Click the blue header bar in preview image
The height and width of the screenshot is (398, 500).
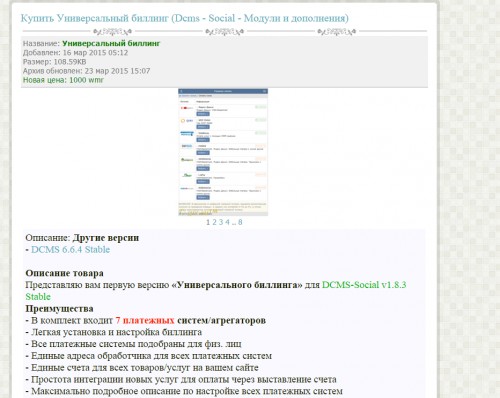coord(223,91)
